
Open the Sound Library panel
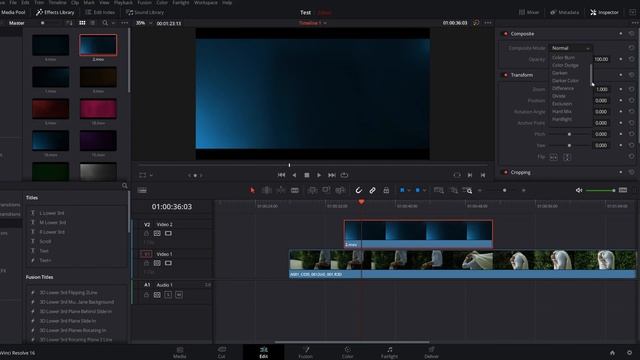coord(144,12)
